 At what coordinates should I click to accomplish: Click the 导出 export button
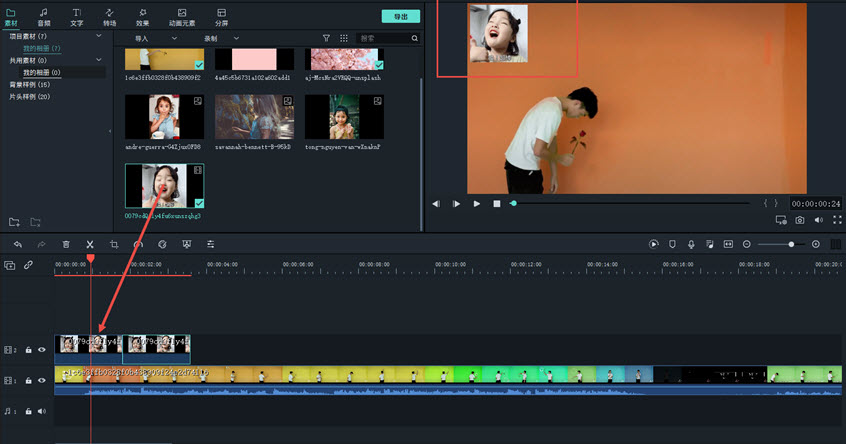pos(400,17)
